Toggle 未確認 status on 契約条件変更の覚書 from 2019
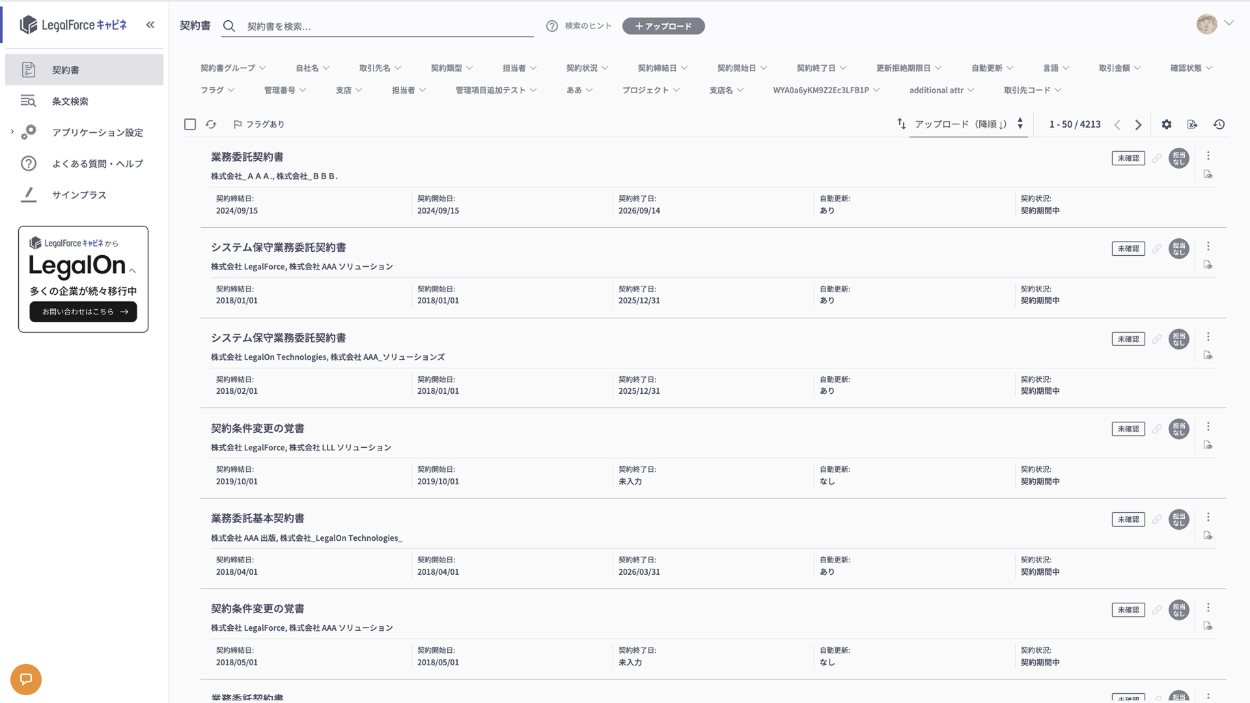This screenshot has height=703, width=1250. [x=1127, y=429]
